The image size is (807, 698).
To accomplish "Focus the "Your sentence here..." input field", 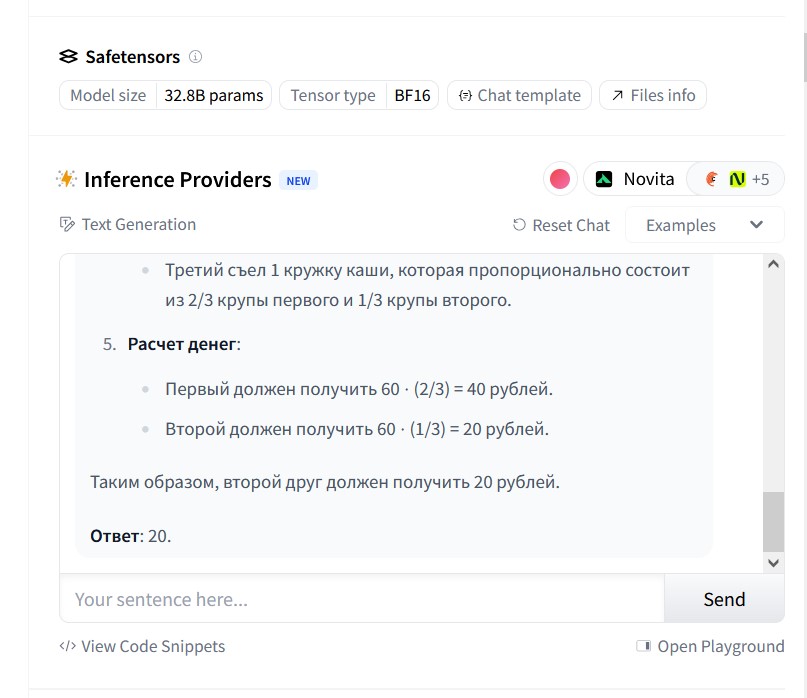I will [362, 599].
